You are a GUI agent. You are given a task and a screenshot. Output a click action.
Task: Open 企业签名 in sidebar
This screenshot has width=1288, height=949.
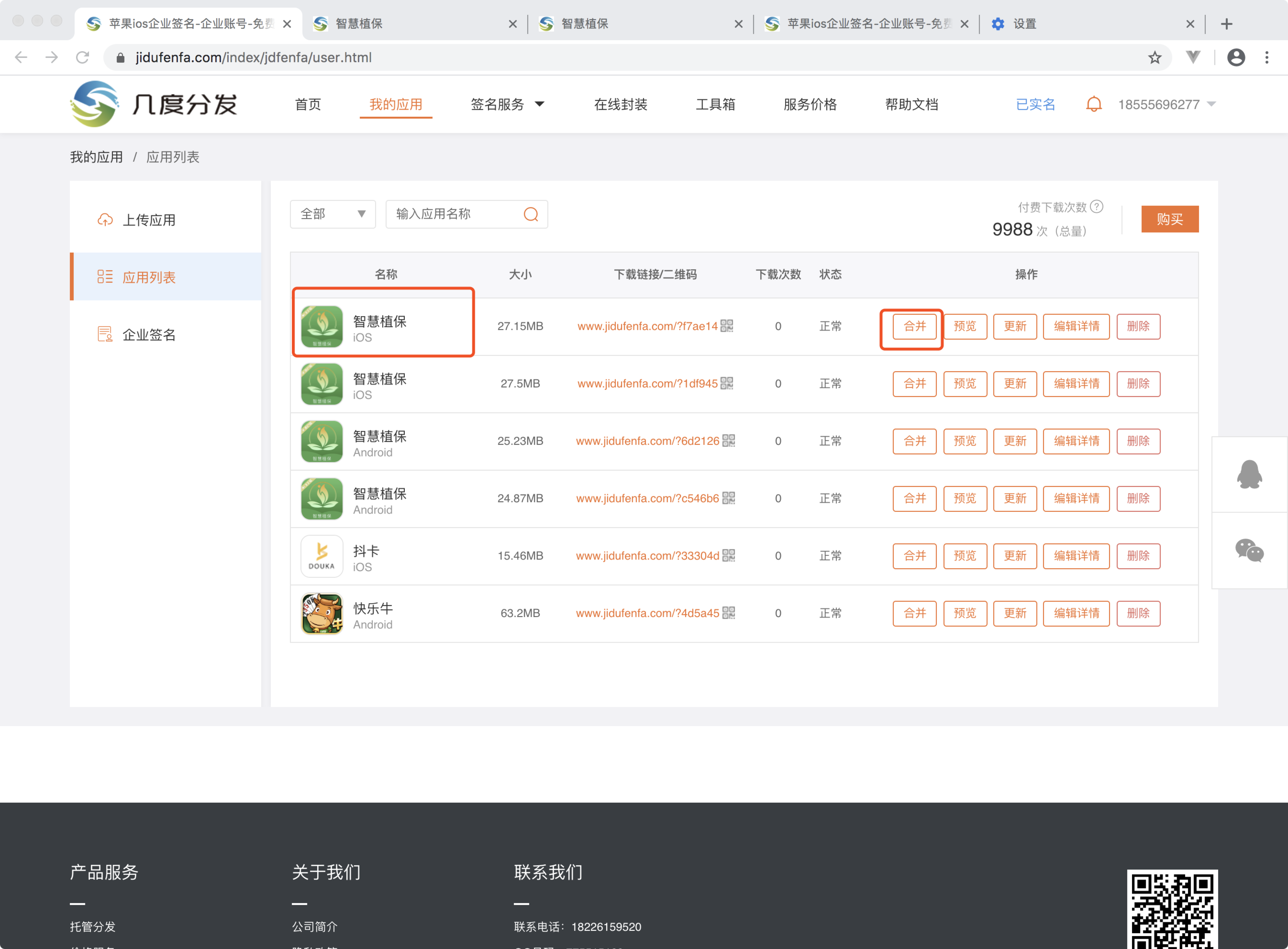click(x=166, y=334)
